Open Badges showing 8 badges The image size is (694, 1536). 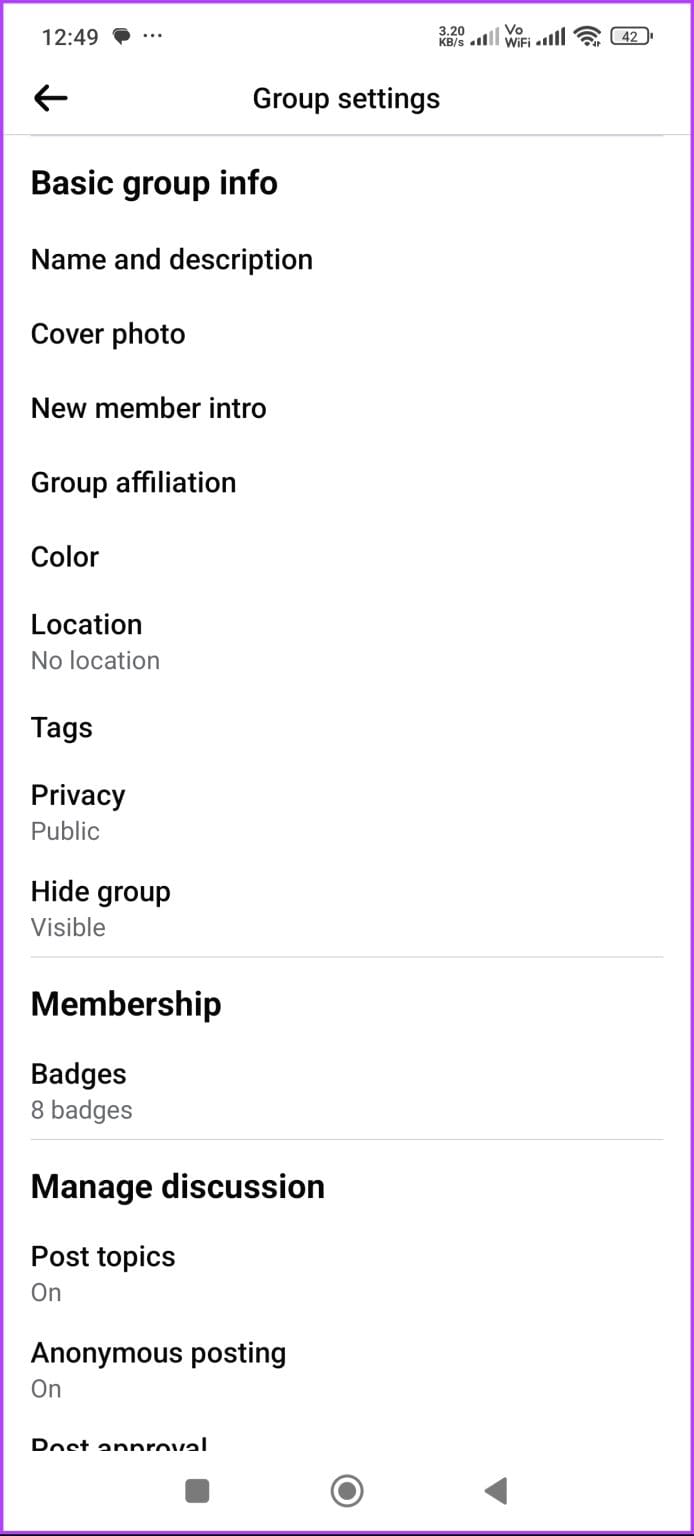pos(79,1088)
